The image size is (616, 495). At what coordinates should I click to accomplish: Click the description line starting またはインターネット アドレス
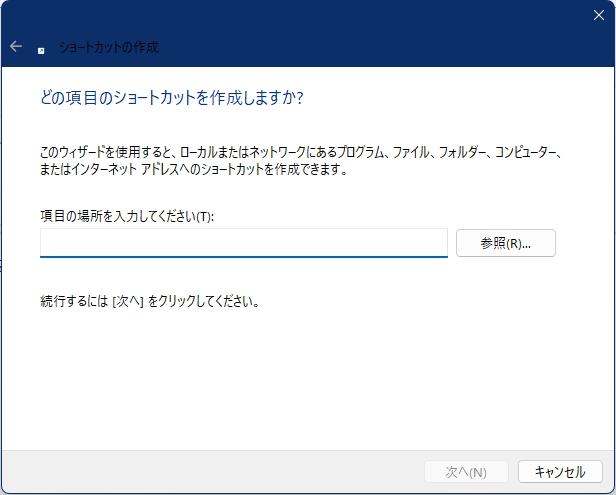[x=192, y=169]
